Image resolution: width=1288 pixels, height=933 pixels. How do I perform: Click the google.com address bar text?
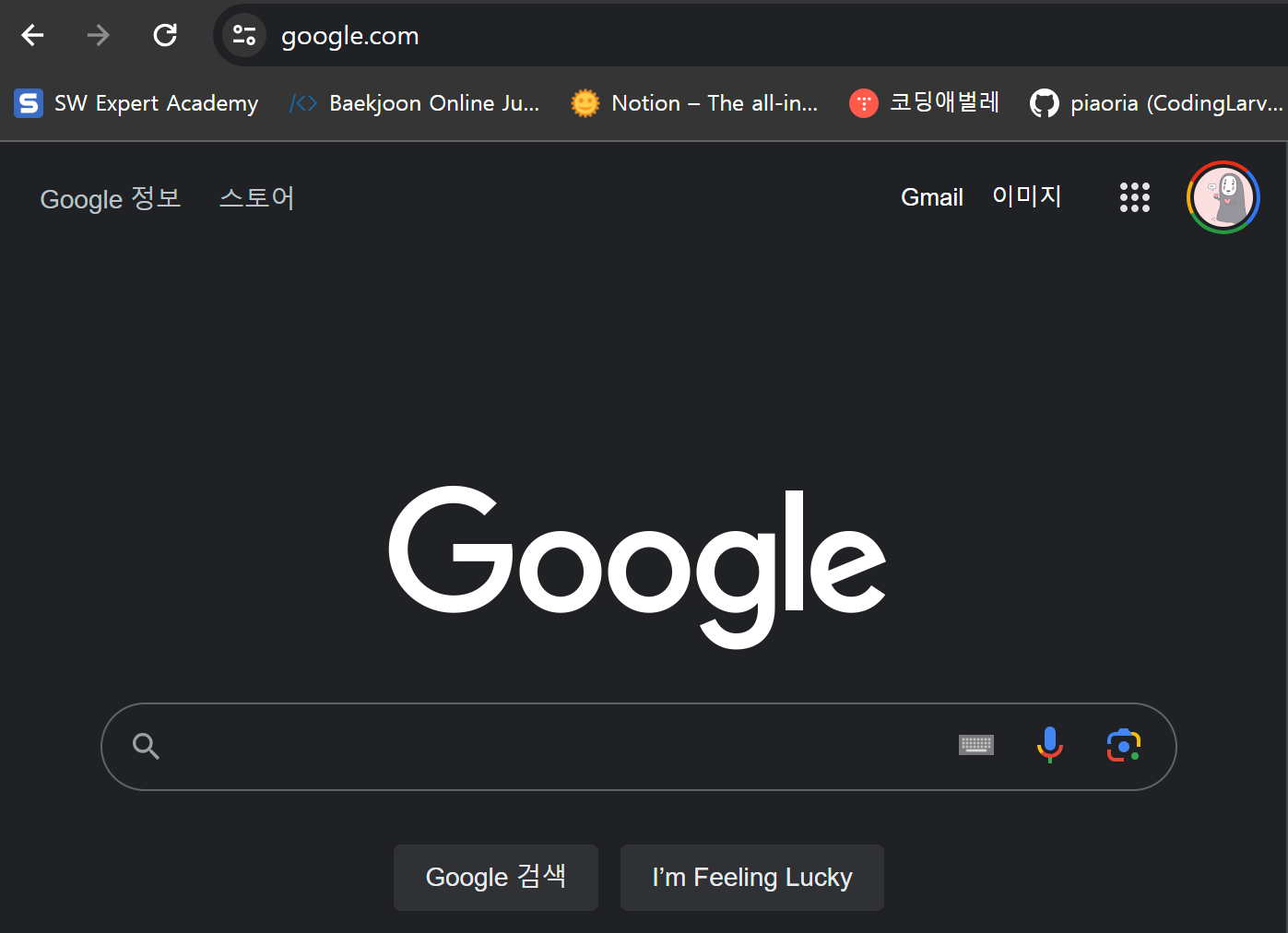pyautogui.click(x=349, y=36)
